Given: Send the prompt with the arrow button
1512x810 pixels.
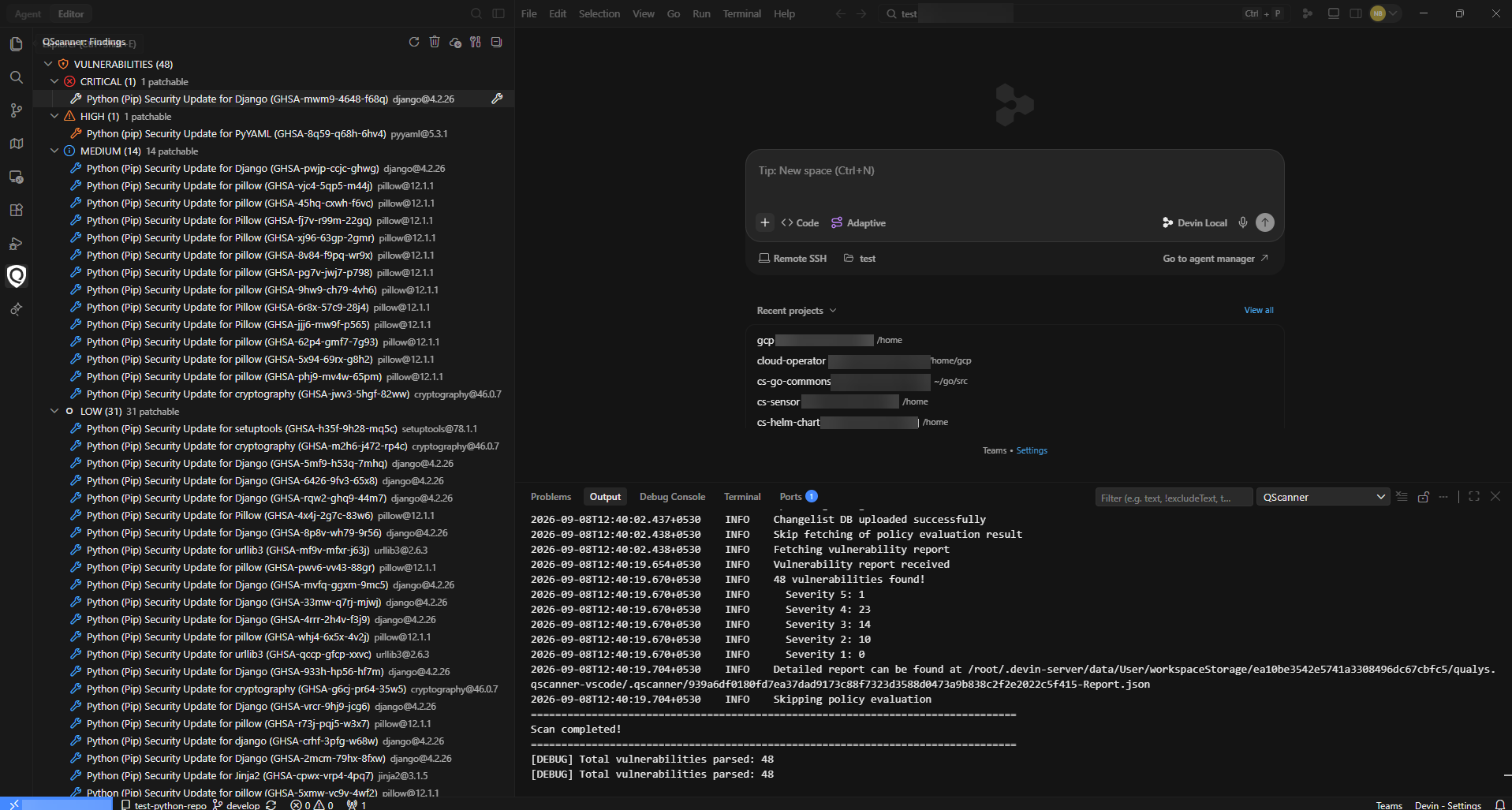Looking at the screenshot, I should 1265,222.
